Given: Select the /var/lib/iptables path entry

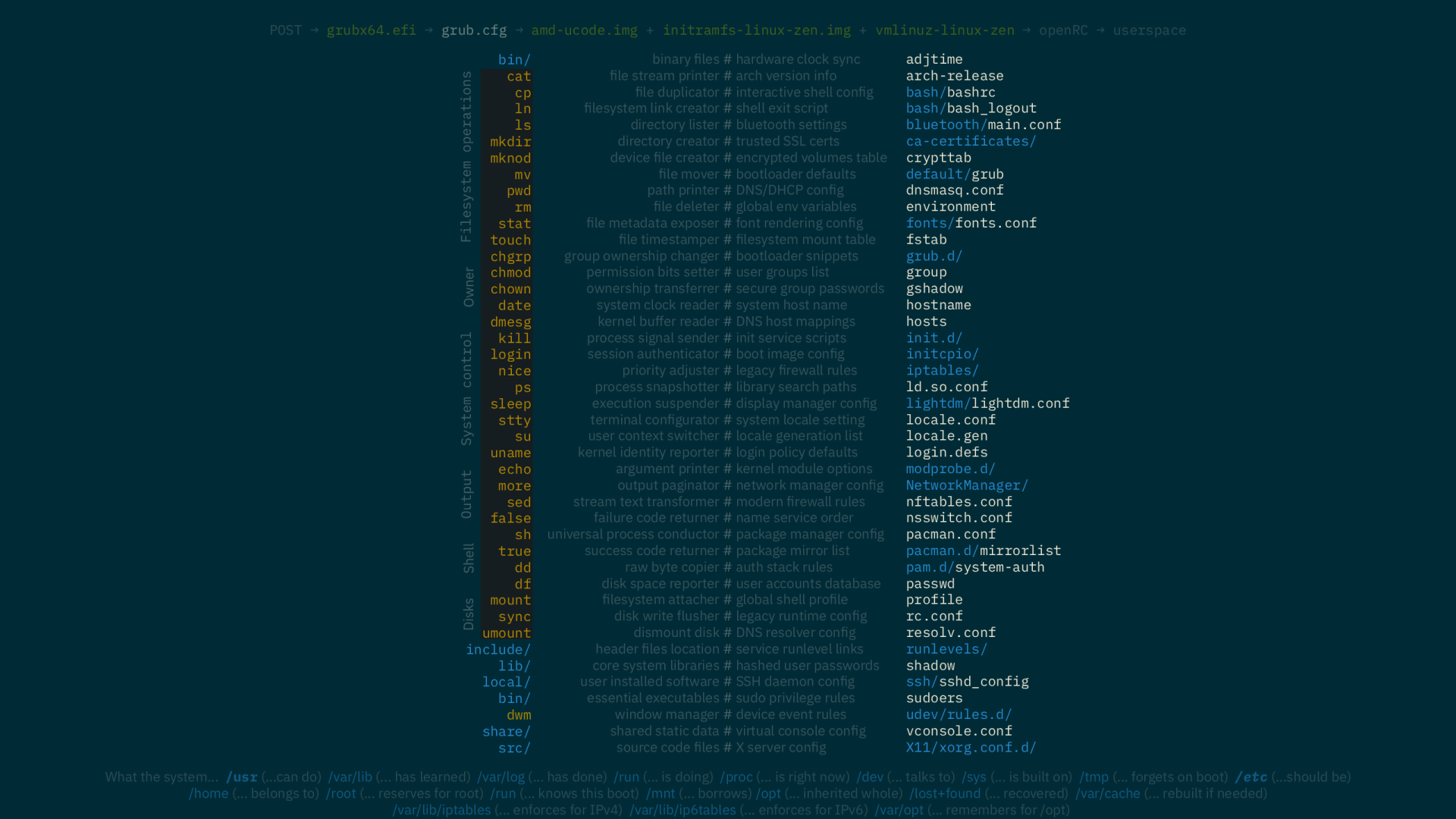Looking at the screenshot, I should tap(441, 810).
